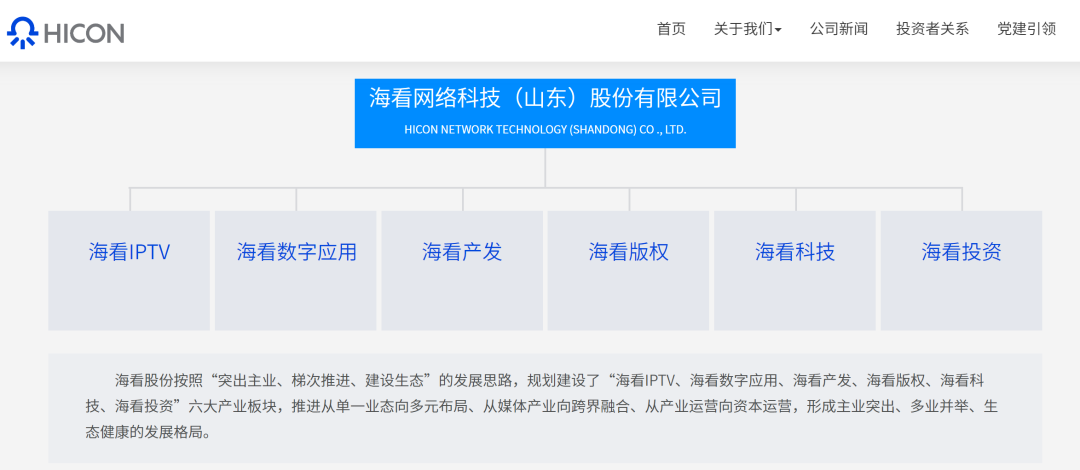Click the HICON logo text
1080x470 pixels.
(84, 33)
